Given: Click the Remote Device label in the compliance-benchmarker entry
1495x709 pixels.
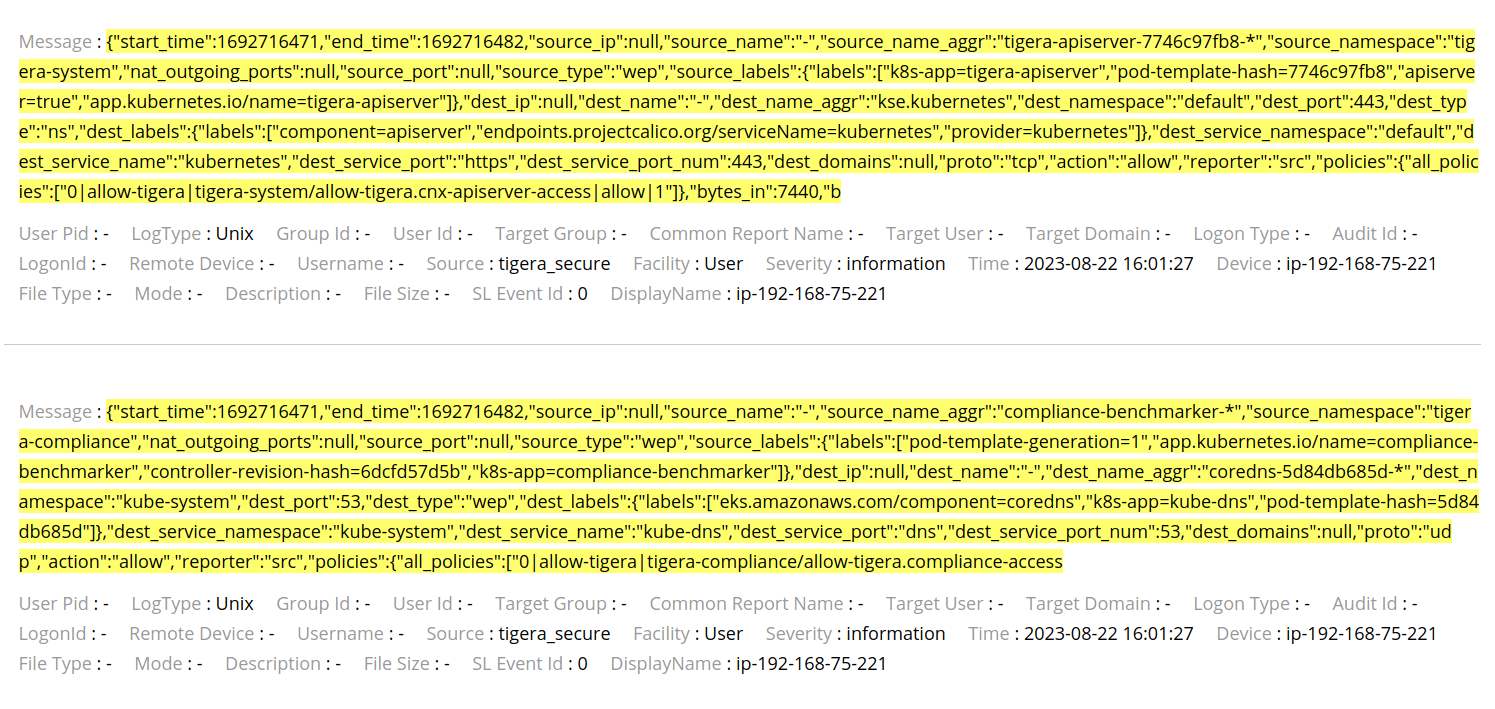Looking at the screenshot, I should click(192, 634).
